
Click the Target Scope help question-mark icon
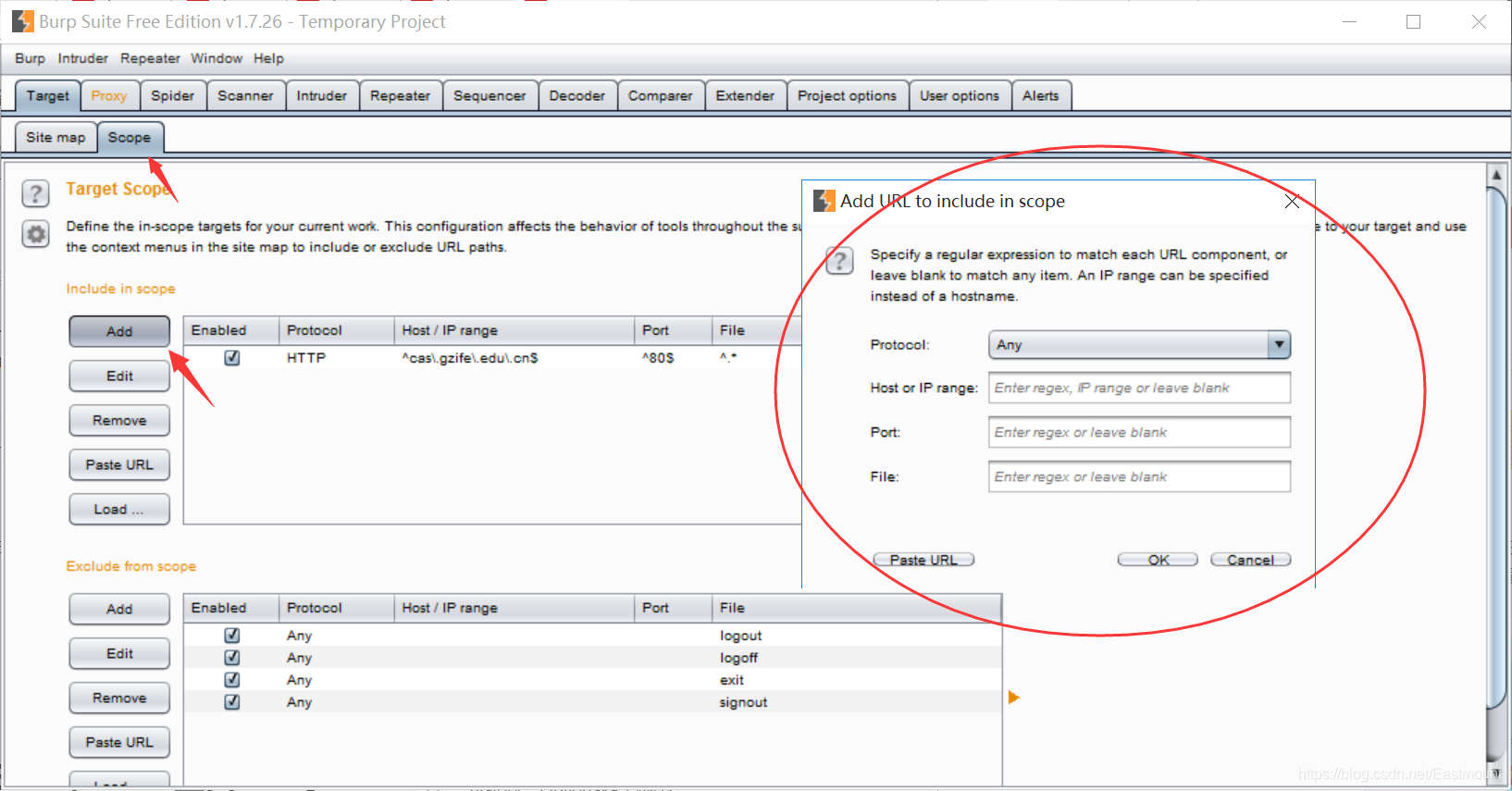click(x=35, y=193)
